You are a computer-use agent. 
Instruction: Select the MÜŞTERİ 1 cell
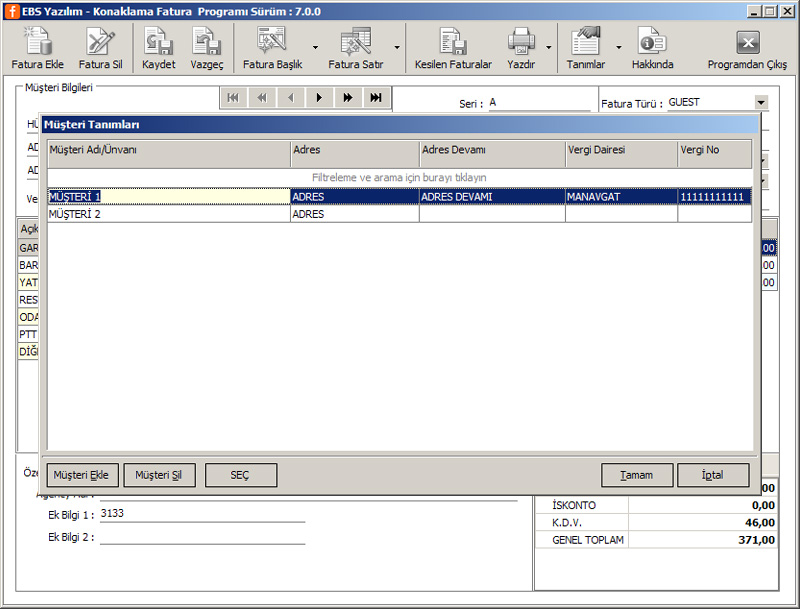coord(169,197)
